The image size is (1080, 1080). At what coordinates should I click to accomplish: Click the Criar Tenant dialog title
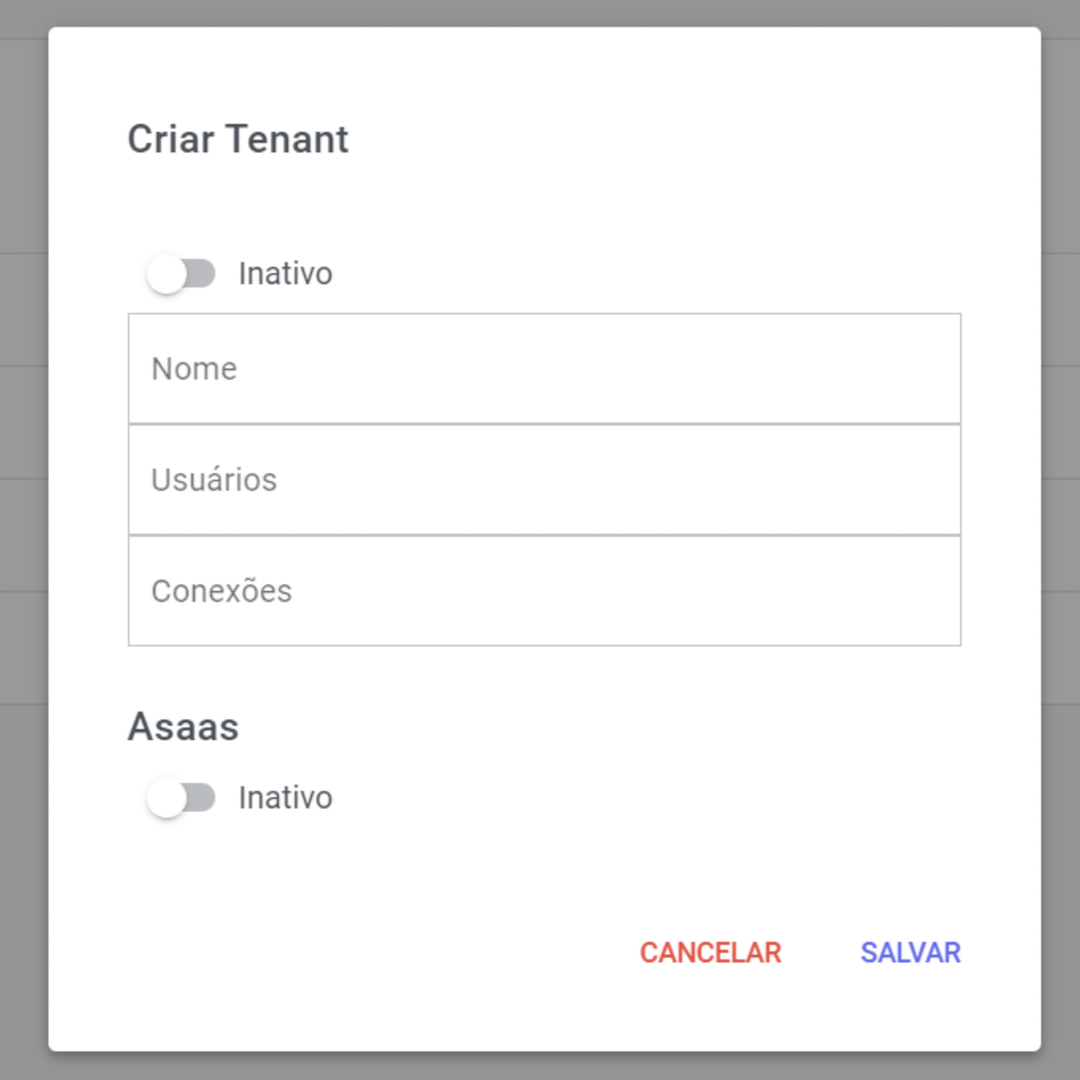(x=238, y=138)
